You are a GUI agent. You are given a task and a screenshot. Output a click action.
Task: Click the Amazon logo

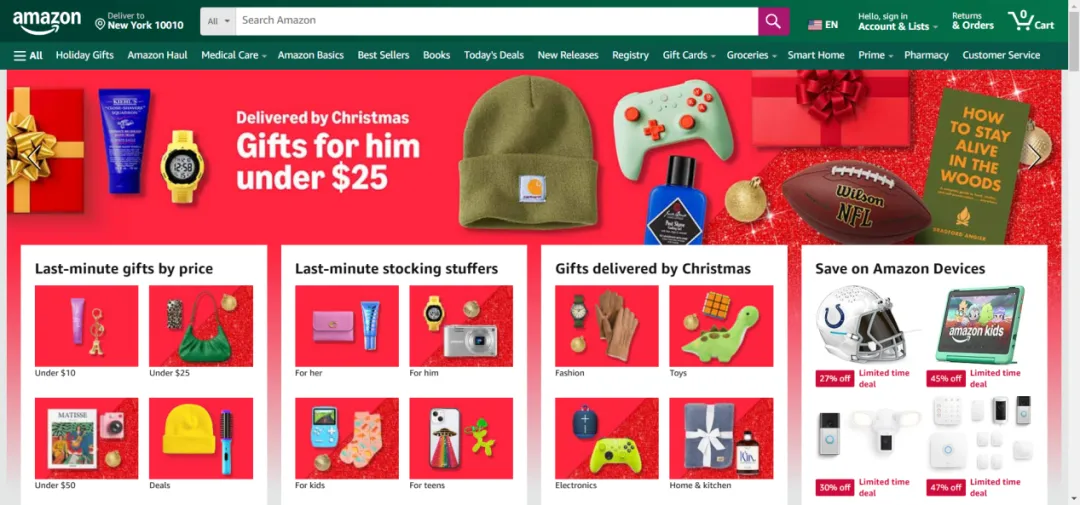(46, 23)
